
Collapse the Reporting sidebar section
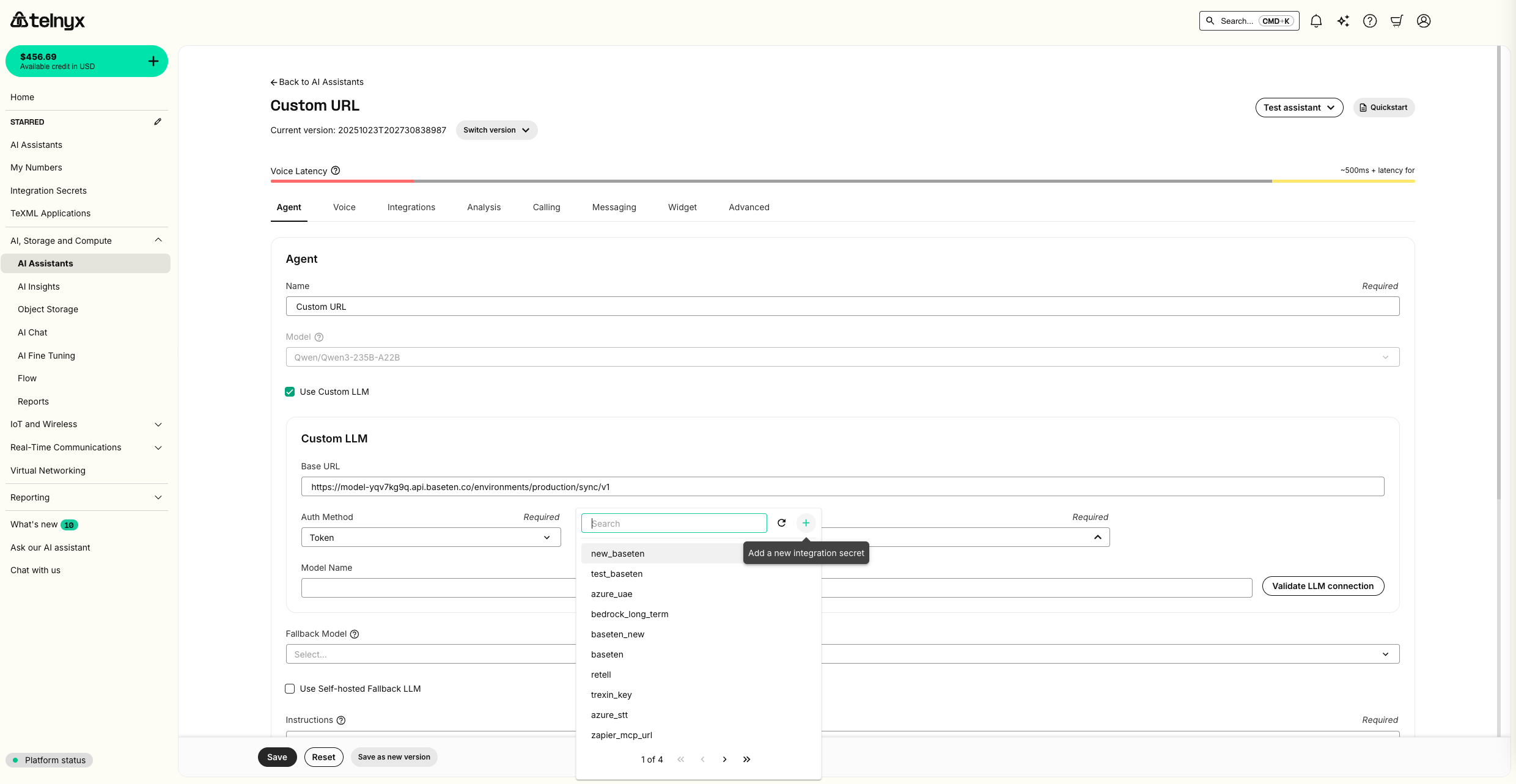(x=158, y=497)
